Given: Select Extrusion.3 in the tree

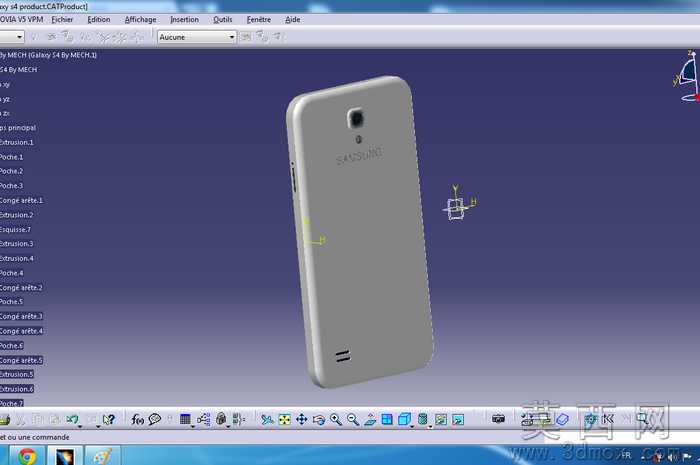Looking at the screenshot, I should point(17,244).
